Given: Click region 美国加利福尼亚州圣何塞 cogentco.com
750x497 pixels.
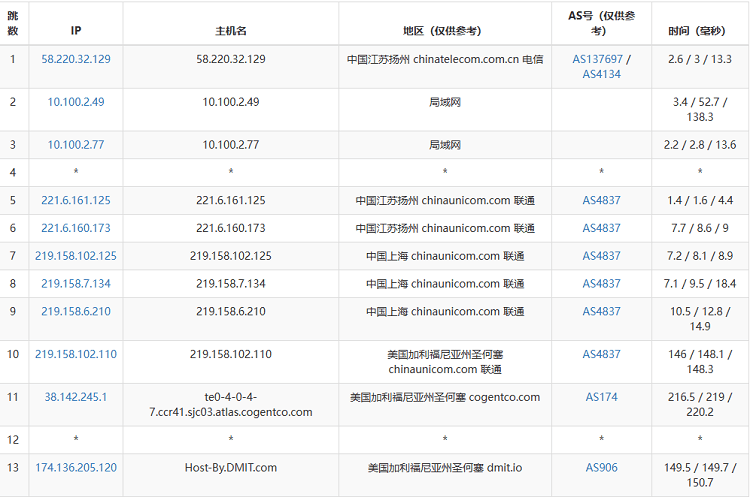Looking at the screenshot, I should [445, 397].
